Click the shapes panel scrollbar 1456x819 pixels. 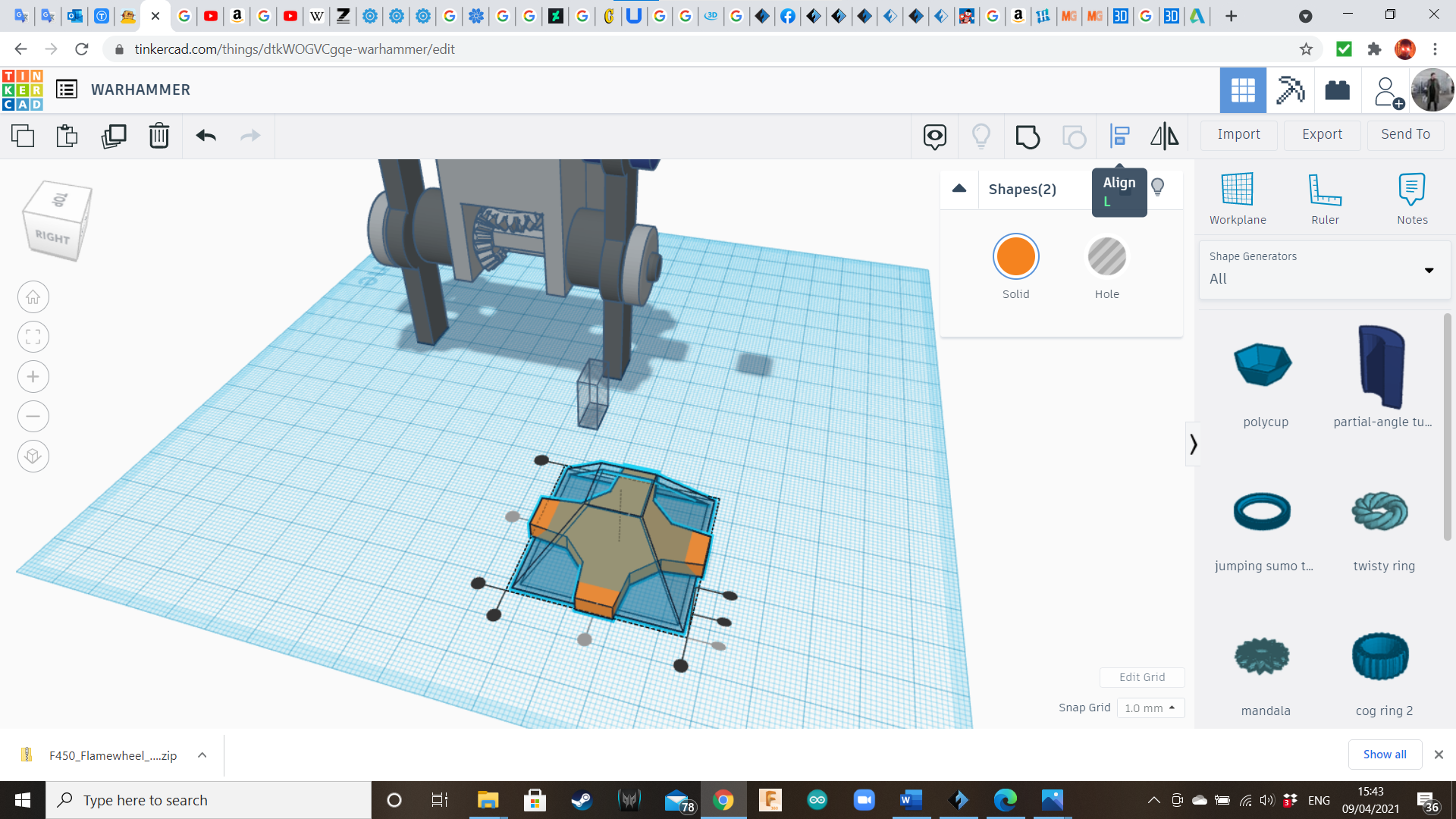[x=1447, y=428]
